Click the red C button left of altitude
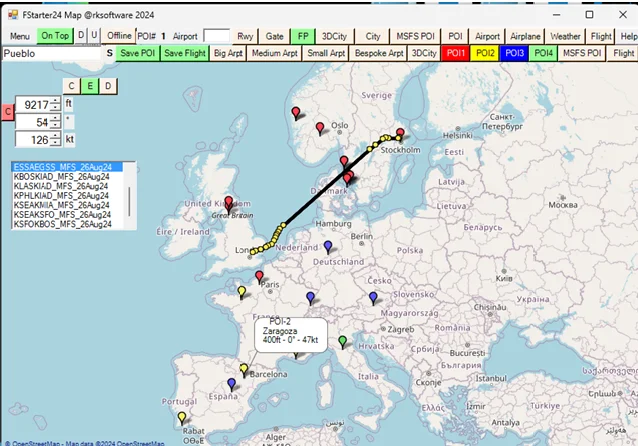638x446 pixels. tap(8, 112)
